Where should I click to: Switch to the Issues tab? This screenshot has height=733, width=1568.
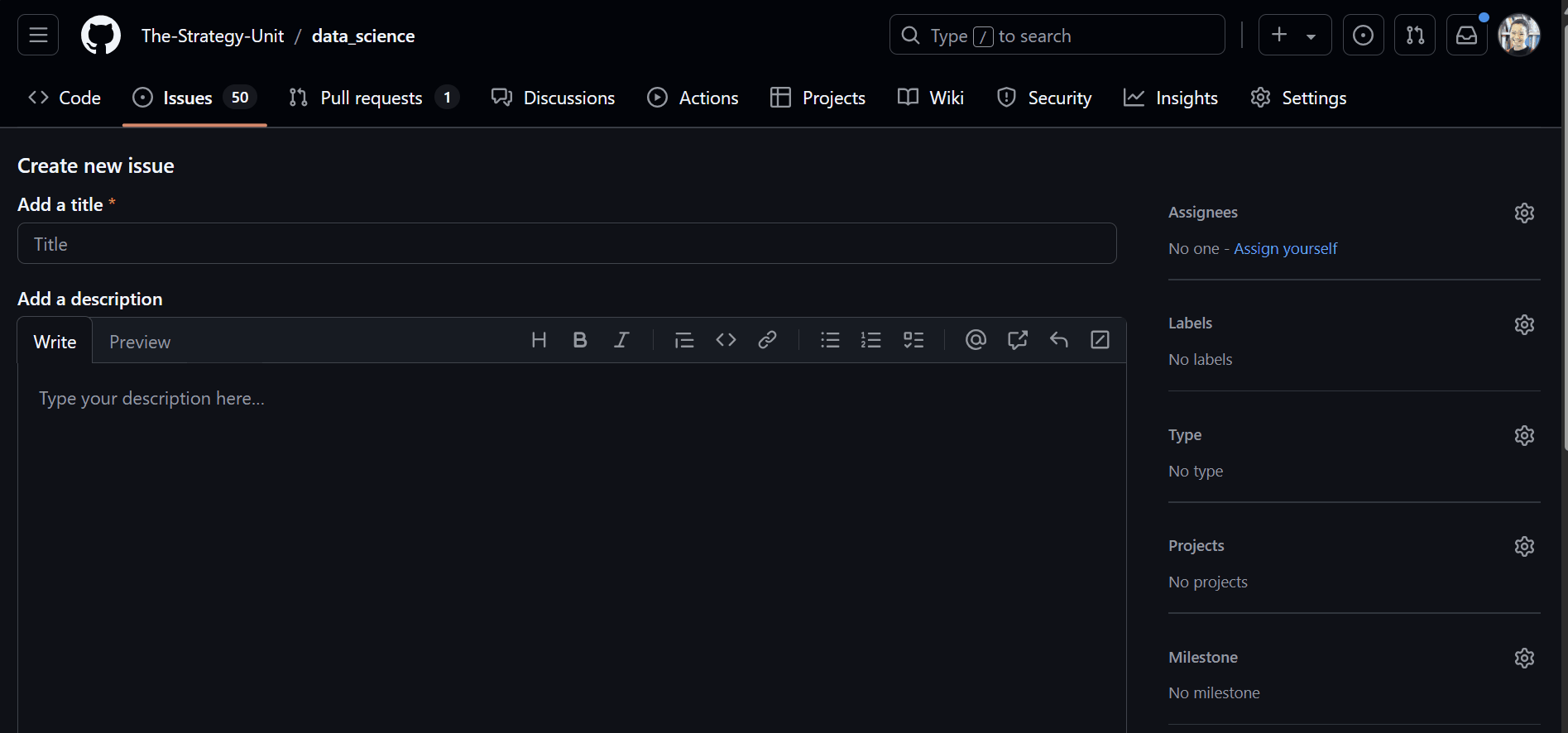point(194,98)
